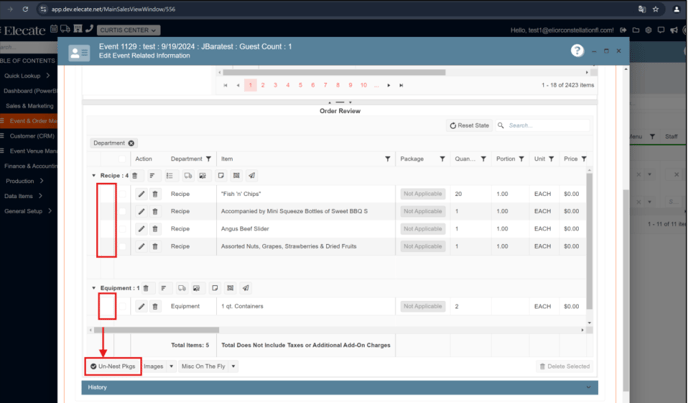The height and width of the screenshot is (403, 688).
Task: Click the browser address bar
Action: tap(338, 9)
